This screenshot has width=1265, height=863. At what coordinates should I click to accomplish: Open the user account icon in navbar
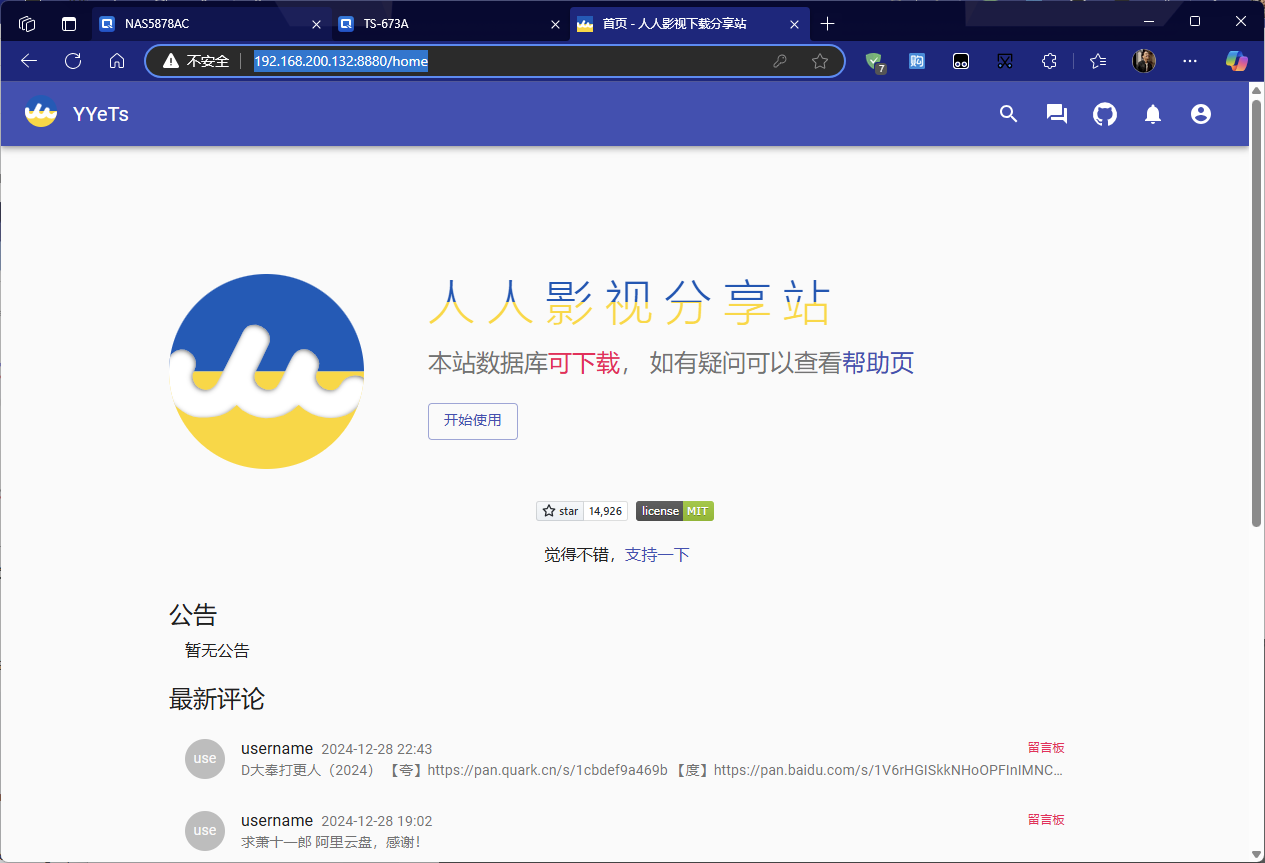(1200, 114)
